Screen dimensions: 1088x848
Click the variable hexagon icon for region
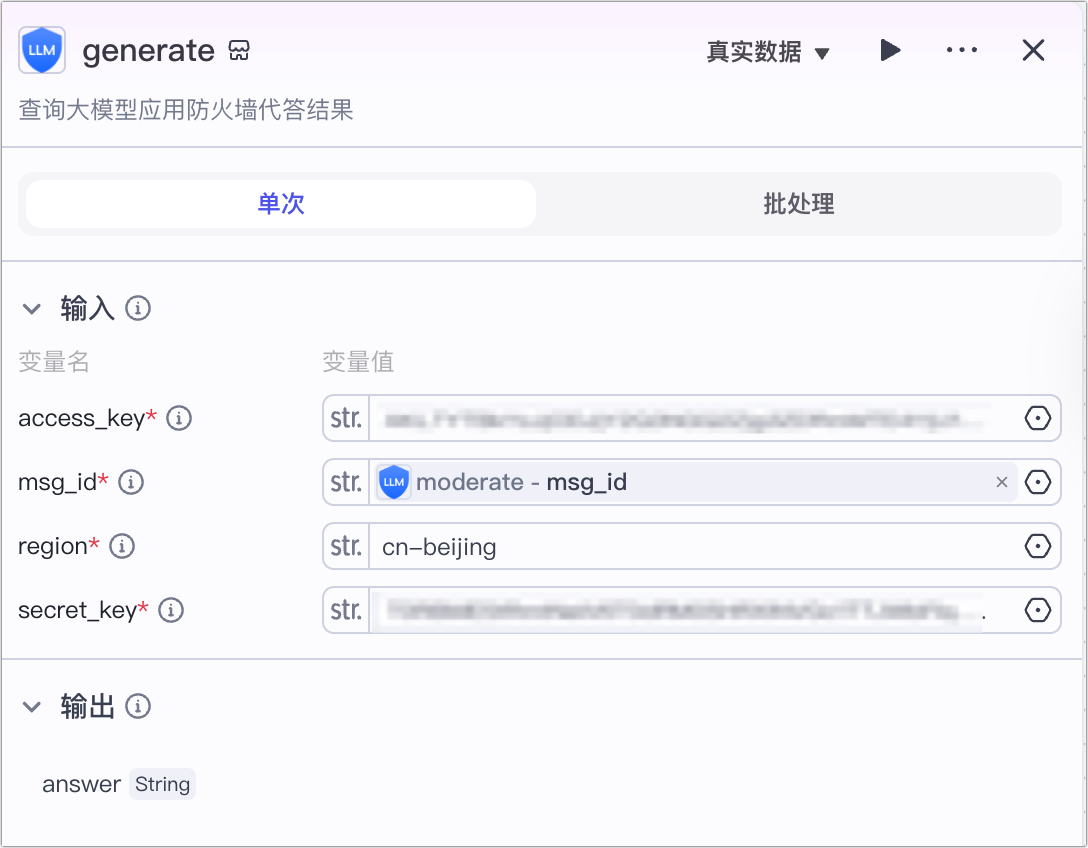[x=1038, y=546]
